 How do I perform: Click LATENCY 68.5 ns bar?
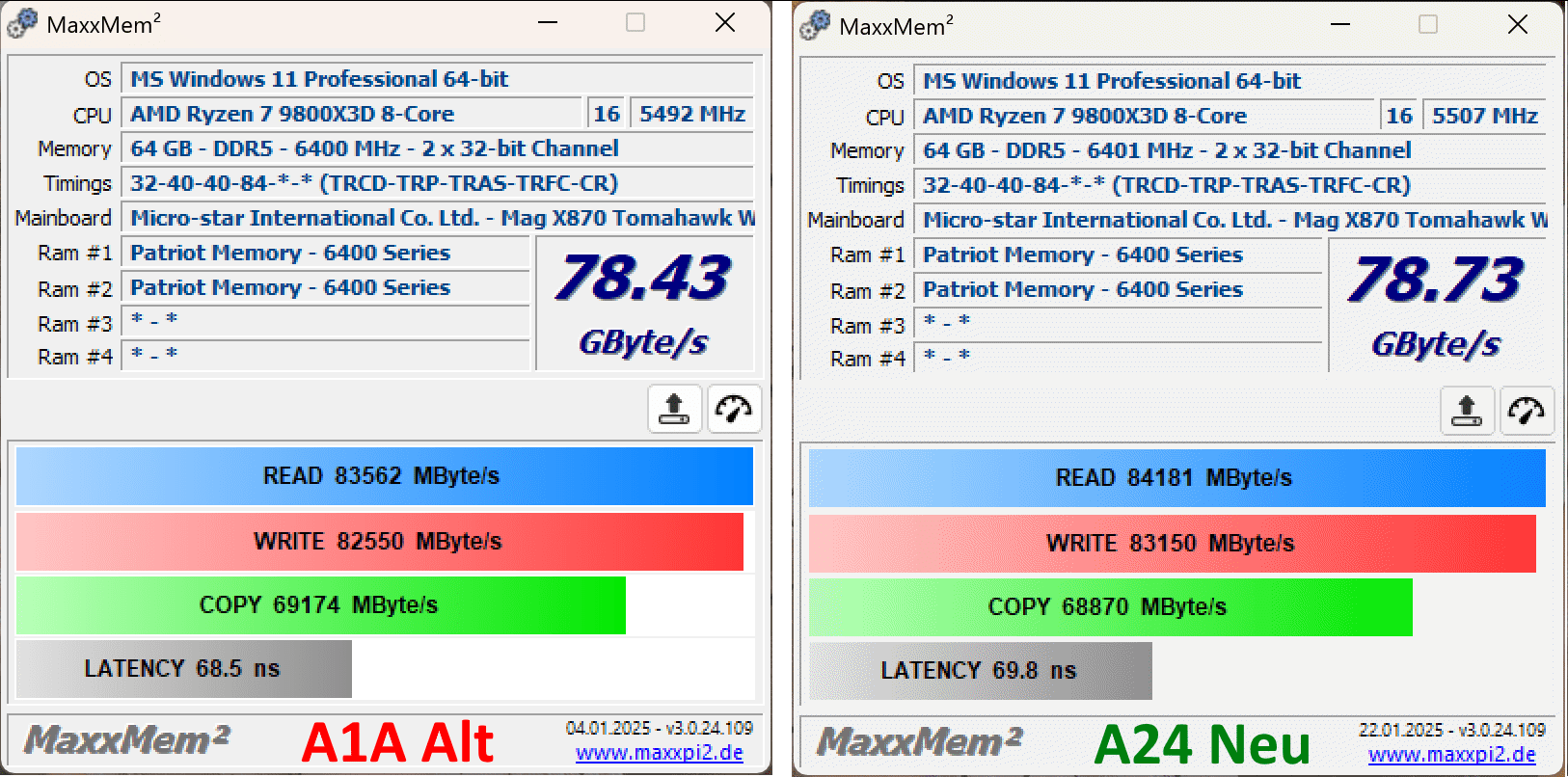(x=184, y=669)
